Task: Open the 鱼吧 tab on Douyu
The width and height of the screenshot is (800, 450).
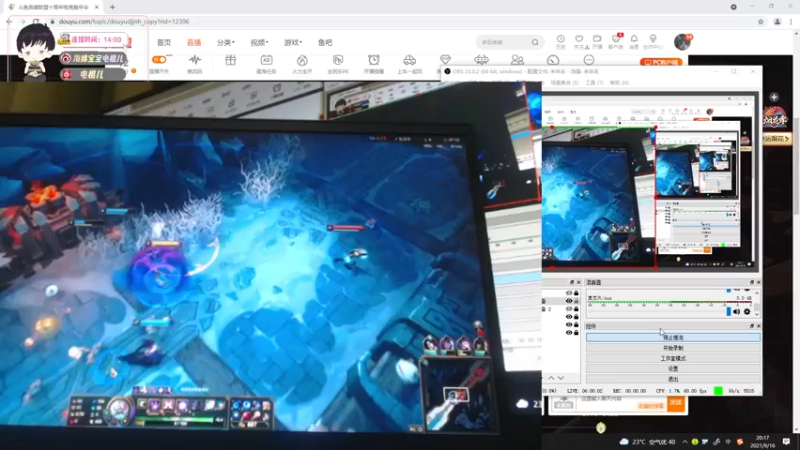Action: tap(325, 42)
